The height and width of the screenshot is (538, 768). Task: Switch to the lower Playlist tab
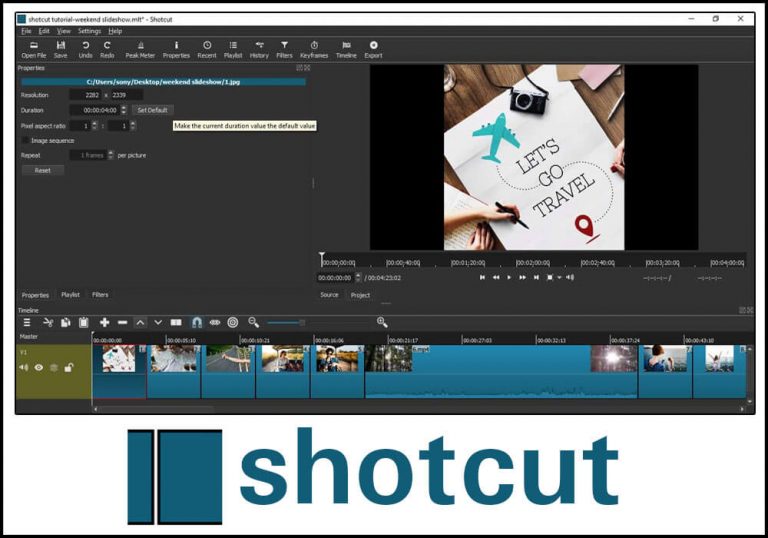pyautogui.click(x=70, y=295)
